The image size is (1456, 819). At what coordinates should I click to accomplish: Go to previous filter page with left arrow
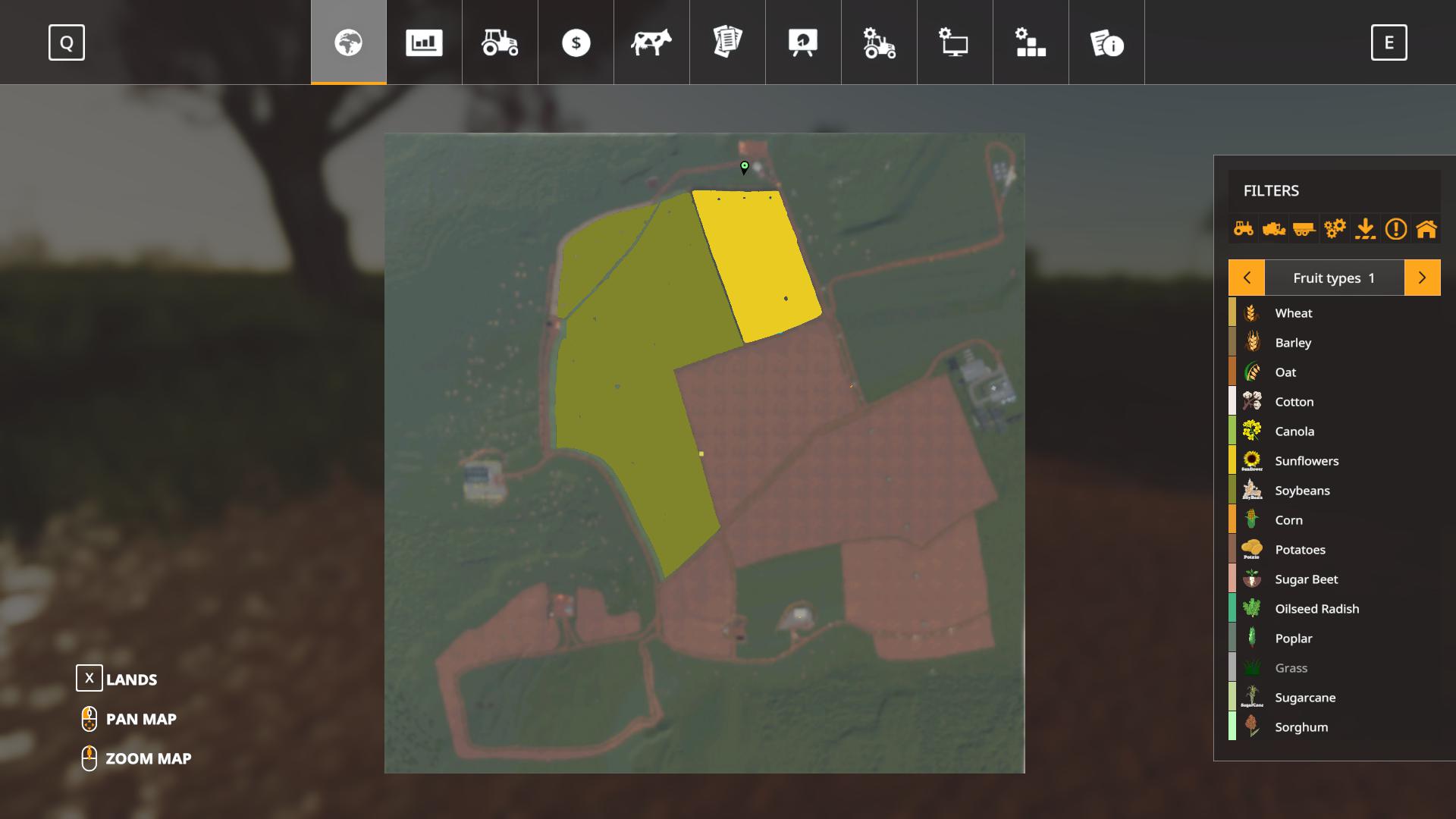coord(1247,278)
